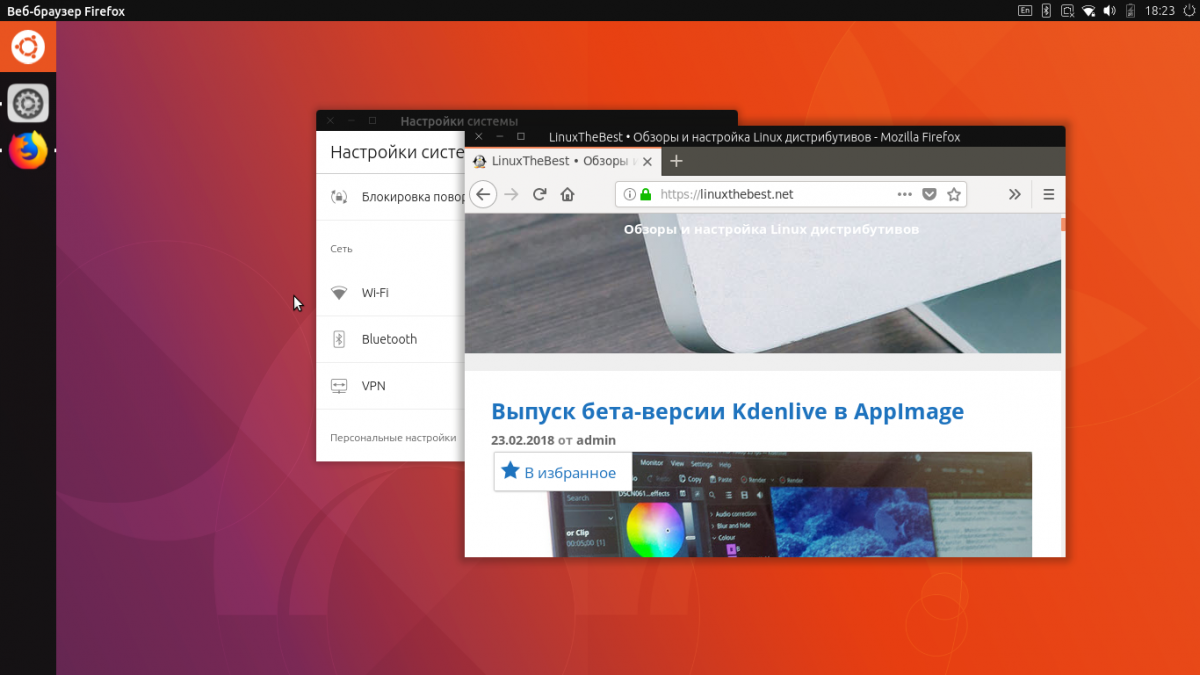Select the rotation lock settings row
This screenshot has height=675, width=1200.
pyautogui.click(x=391, y=197)
